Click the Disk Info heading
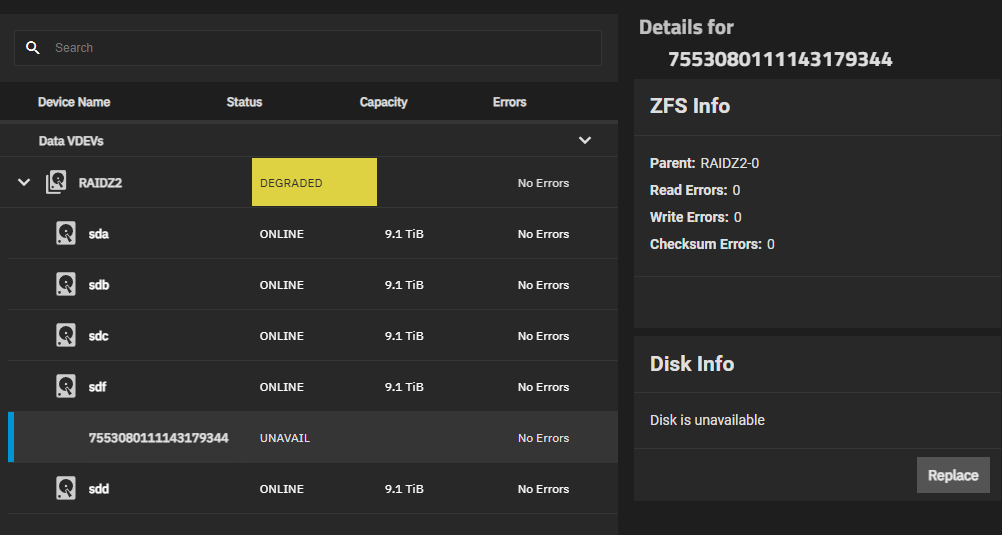 692,364
